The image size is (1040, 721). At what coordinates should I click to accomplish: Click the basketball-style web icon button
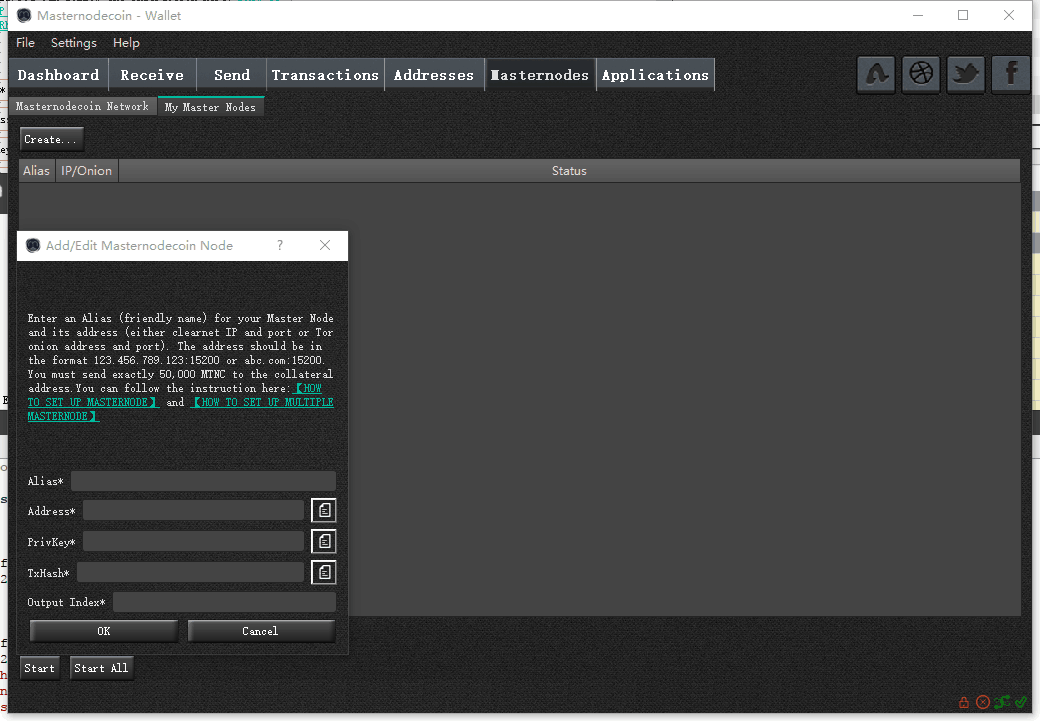(921, 75)
